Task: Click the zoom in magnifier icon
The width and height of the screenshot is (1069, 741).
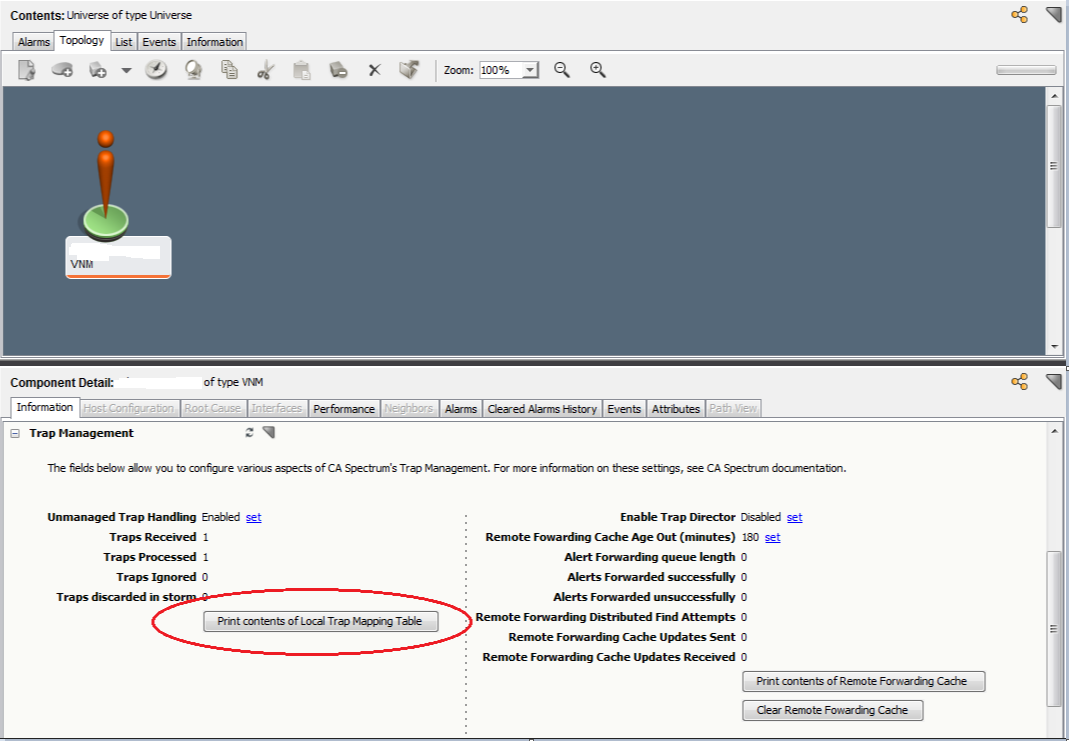Action: click(x=598, y=70)
